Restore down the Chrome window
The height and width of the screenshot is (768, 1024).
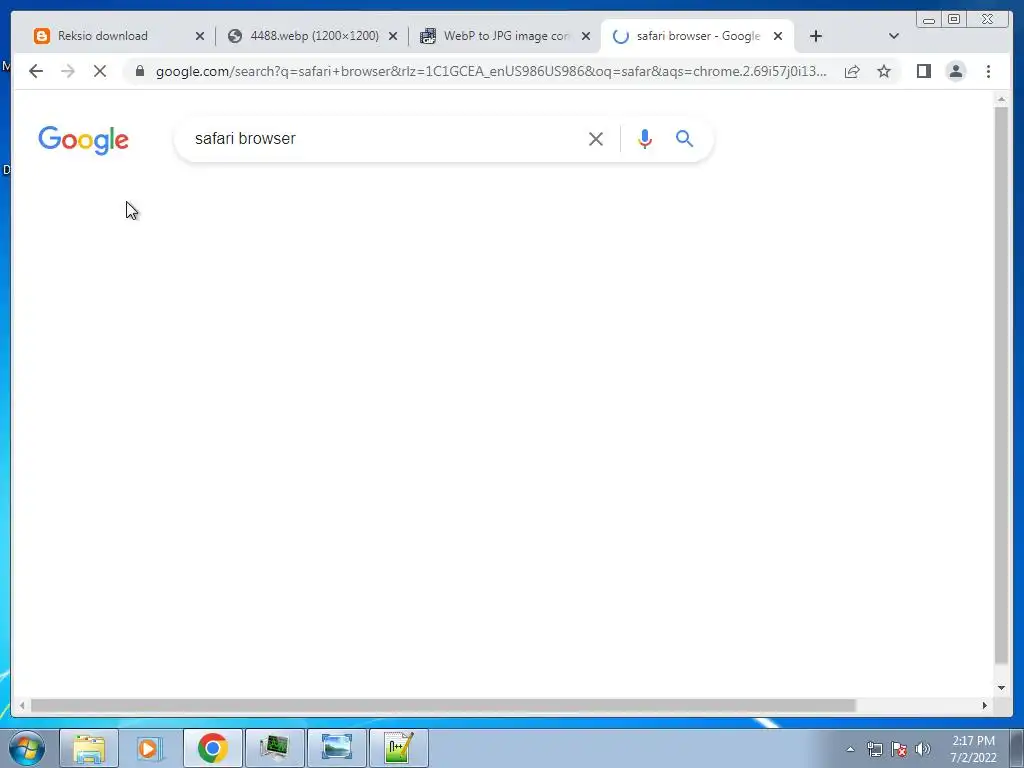point(954,20)
